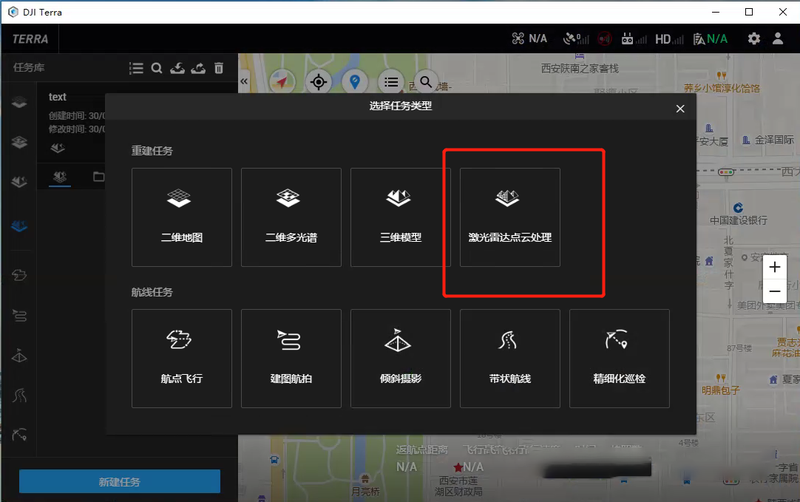Click the export task icon in 任务库
The height and width of the screenshot is (502, 800).
(198, 68)
